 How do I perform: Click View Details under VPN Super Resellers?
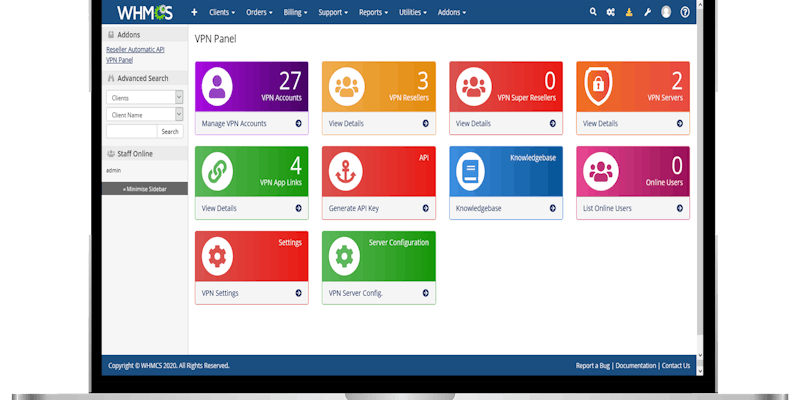coord(473,123)
